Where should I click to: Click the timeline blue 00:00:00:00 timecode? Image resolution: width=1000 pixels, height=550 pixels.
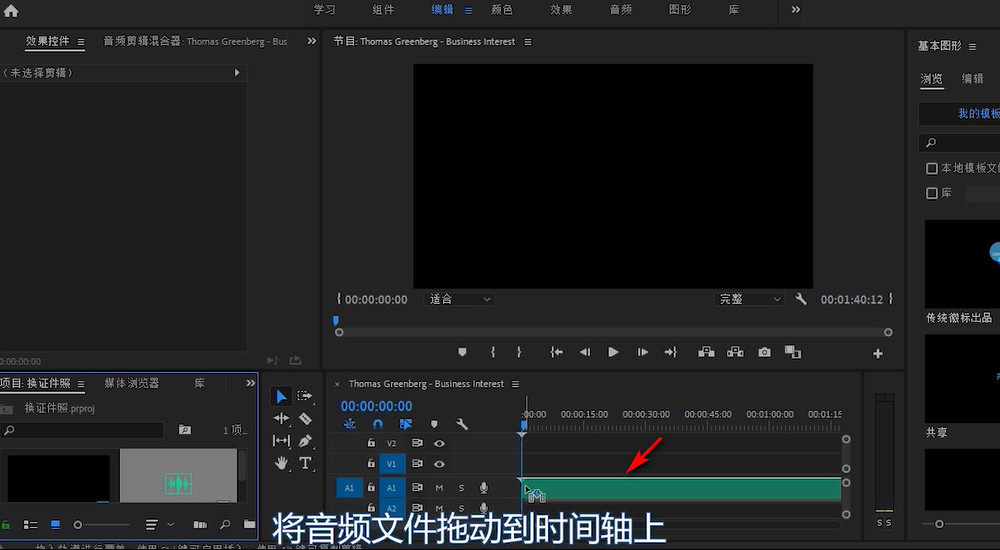[376, 406]
